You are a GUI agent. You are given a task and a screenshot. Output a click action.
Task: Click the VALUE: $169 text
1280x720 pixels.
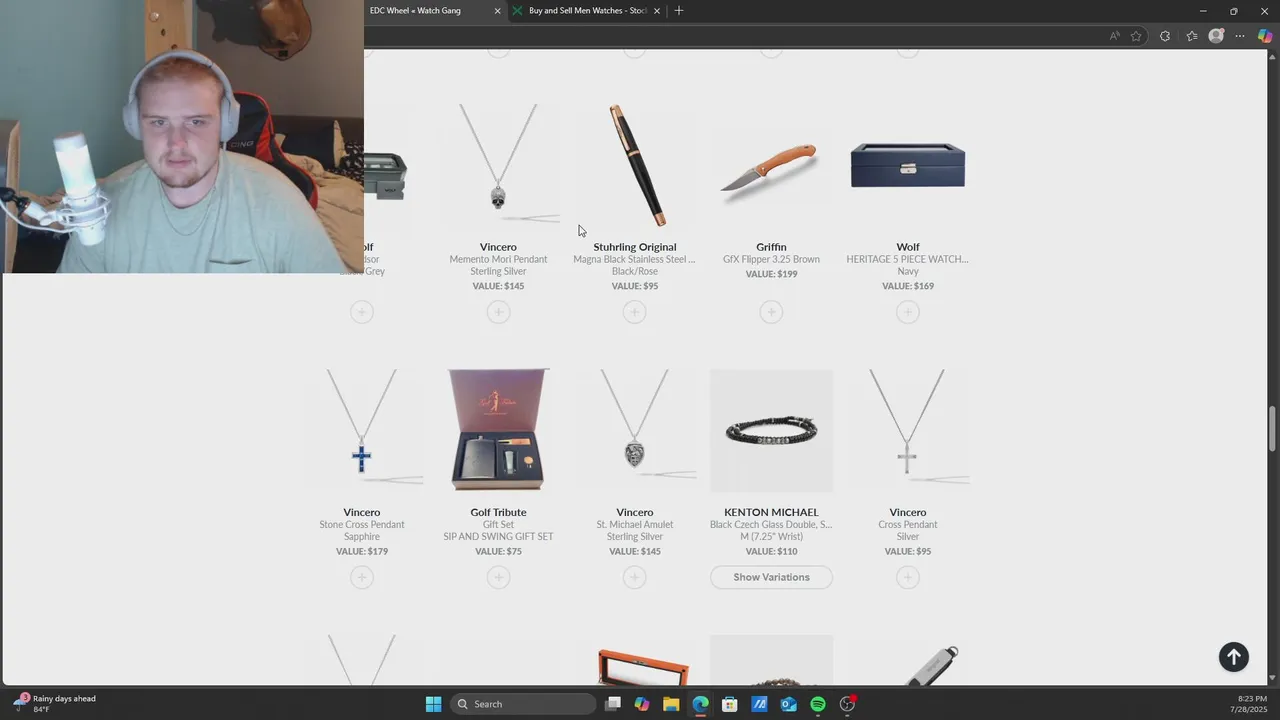click(x=907, y=286)
